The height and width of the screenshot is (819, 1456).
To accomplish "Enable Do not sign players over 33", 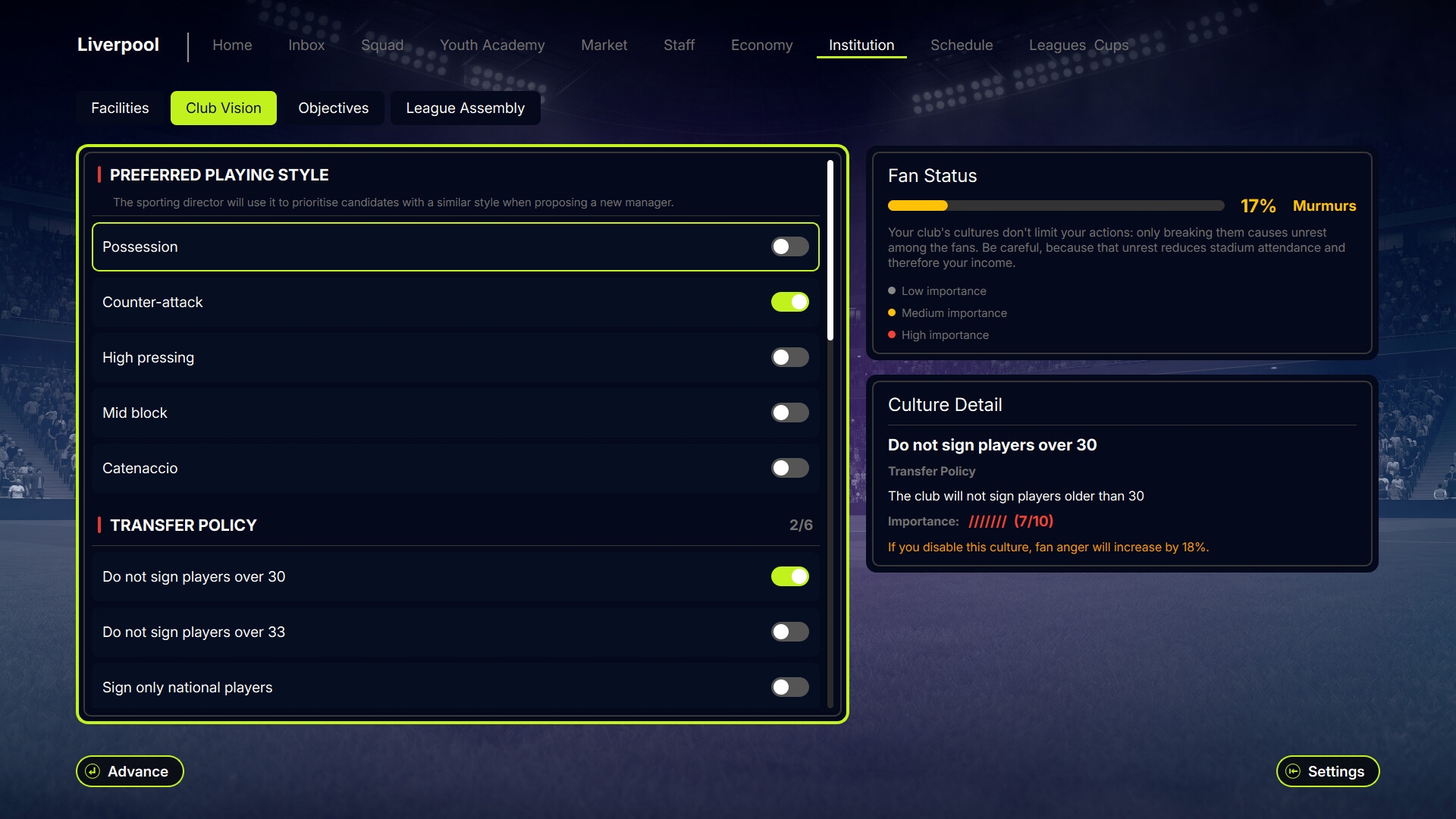I will click(790, 632).
